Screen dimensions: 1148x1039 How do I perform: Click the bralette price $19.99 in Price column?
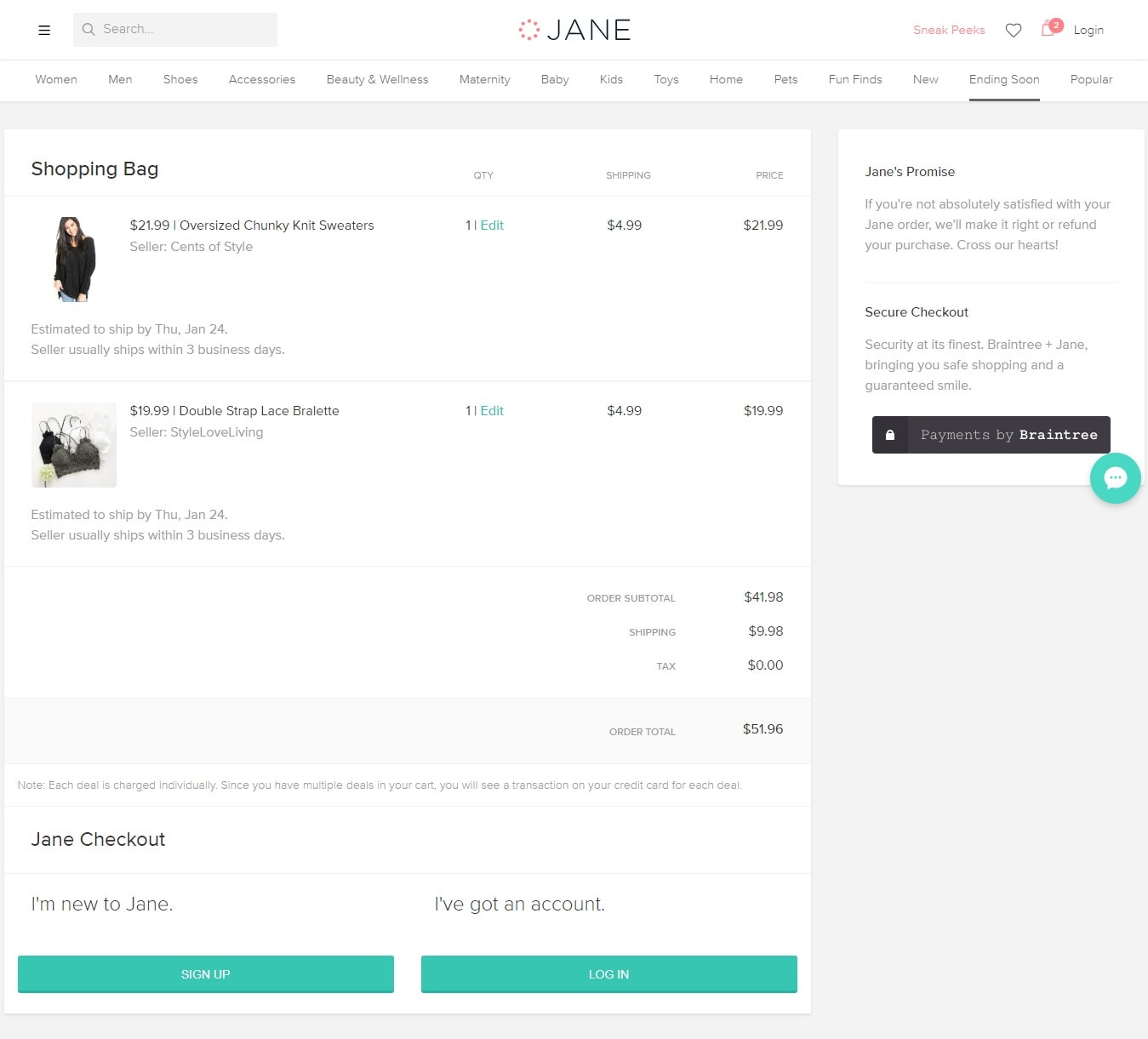763,411
